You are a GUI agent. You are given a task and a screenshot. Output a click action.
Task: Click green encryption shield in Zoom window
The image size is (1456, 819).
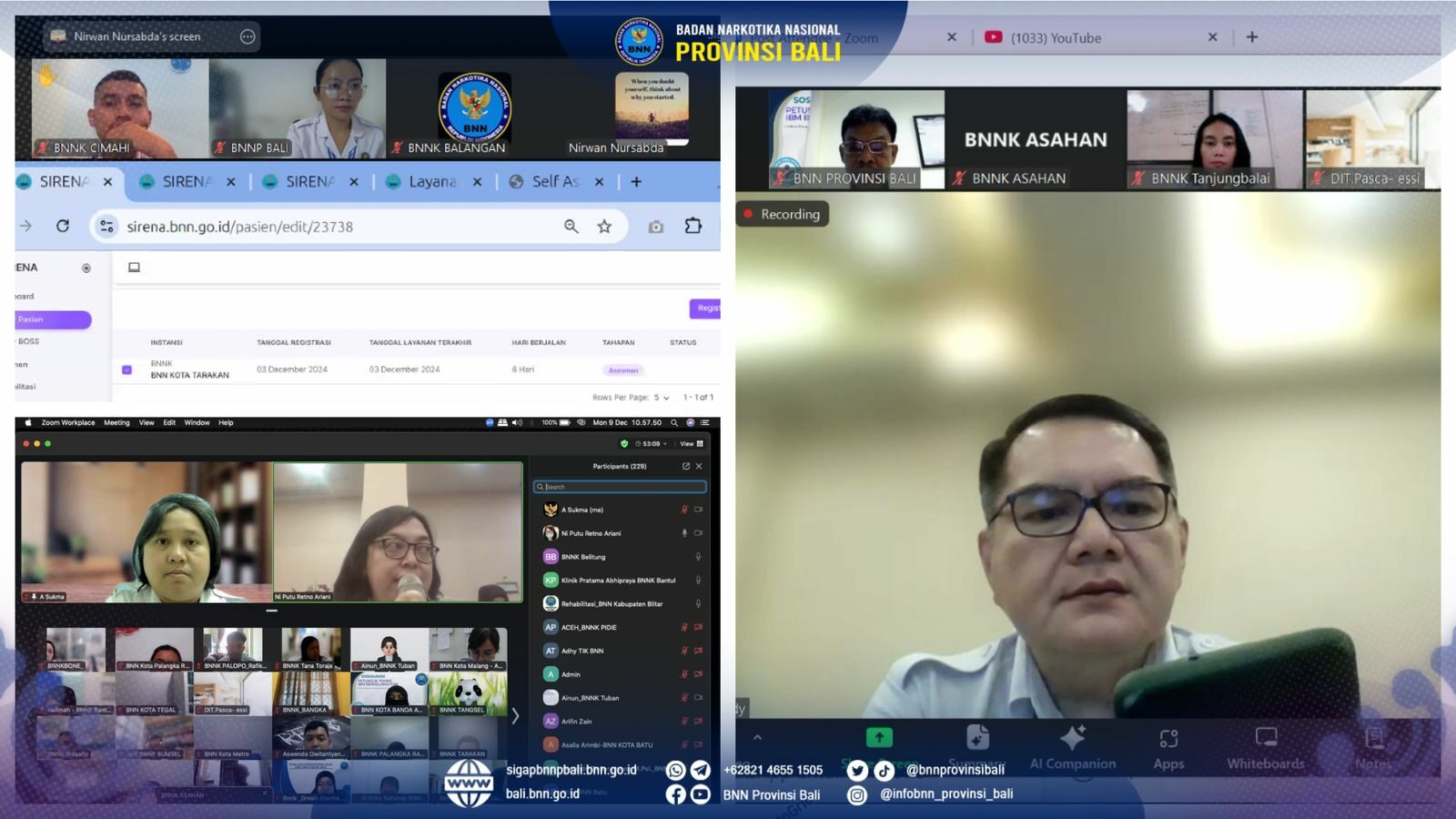(624, 444)
